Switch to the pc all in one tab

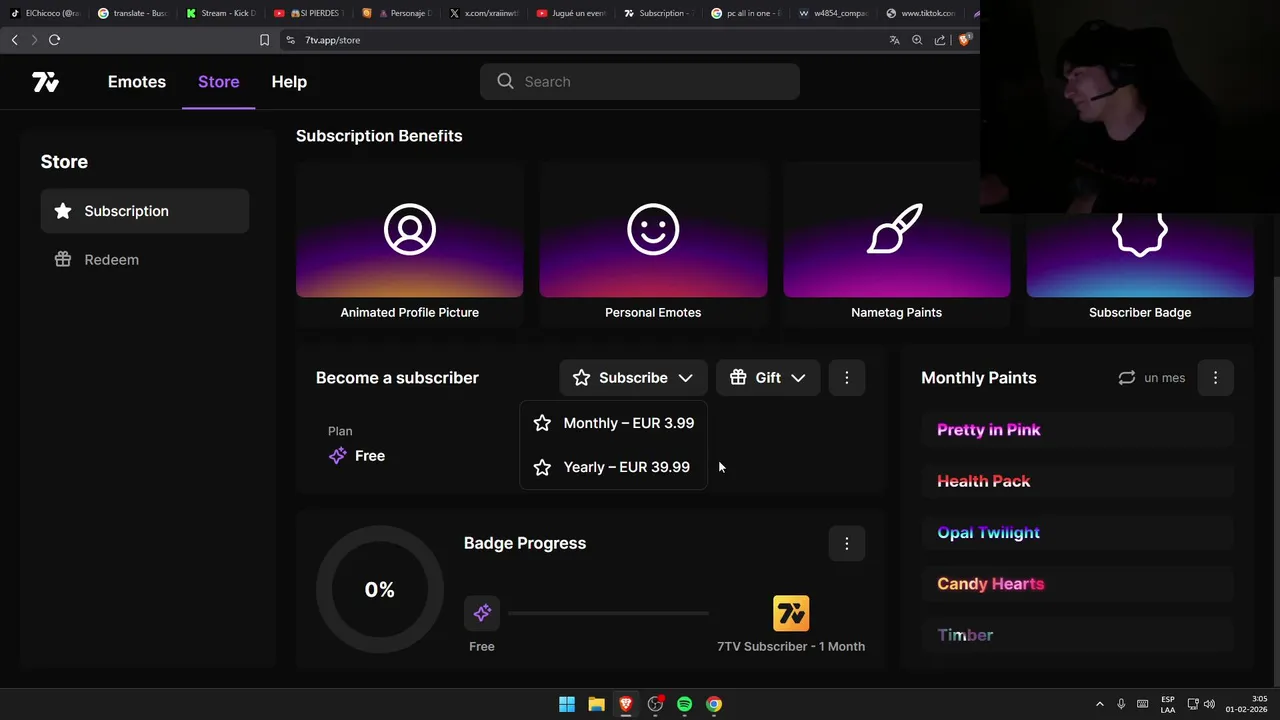(x=748, y=13)
